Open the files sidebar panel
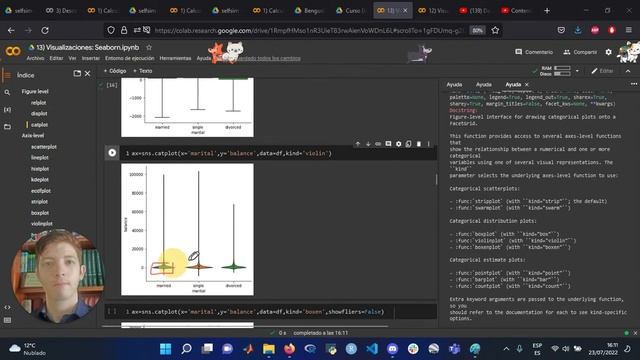This screenshot has height=360, width=640. click(x=7, y=127)
